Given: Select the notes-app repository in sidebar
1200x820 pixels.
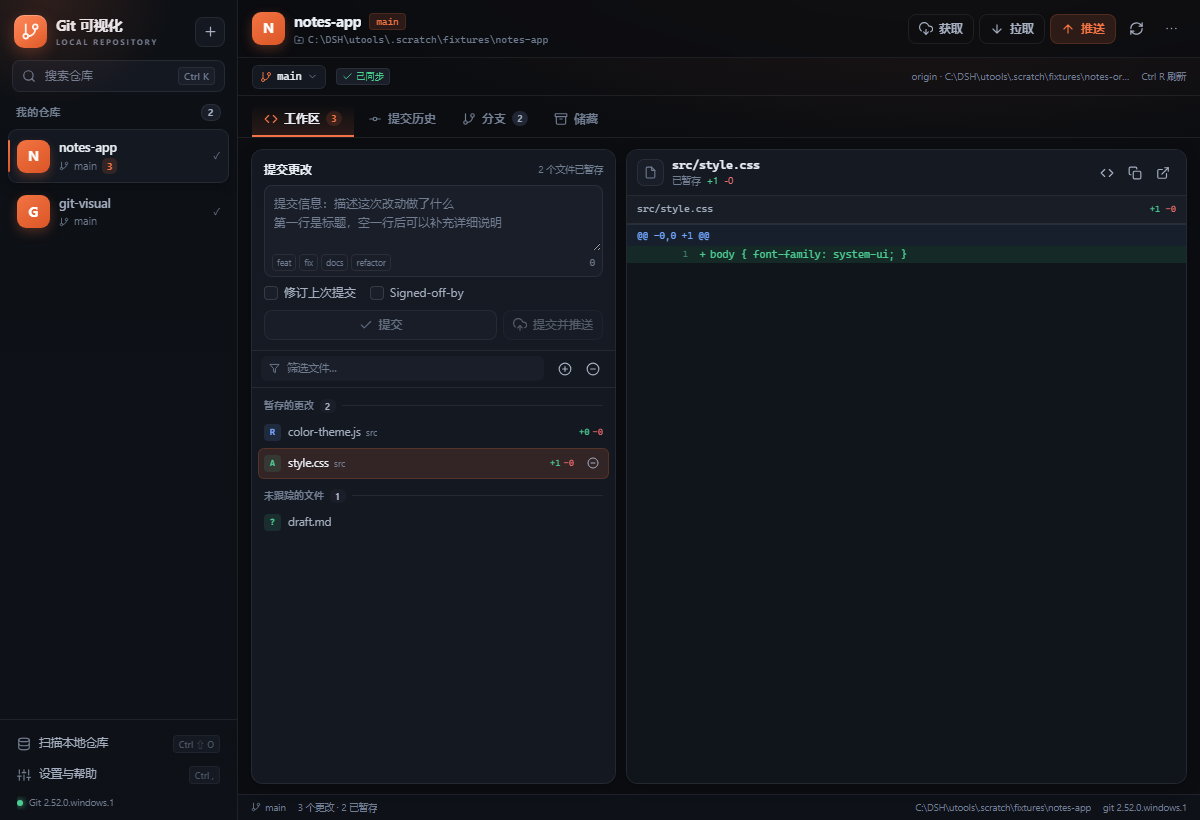Looking at the screenshot, I should click(x=118, y=156).
